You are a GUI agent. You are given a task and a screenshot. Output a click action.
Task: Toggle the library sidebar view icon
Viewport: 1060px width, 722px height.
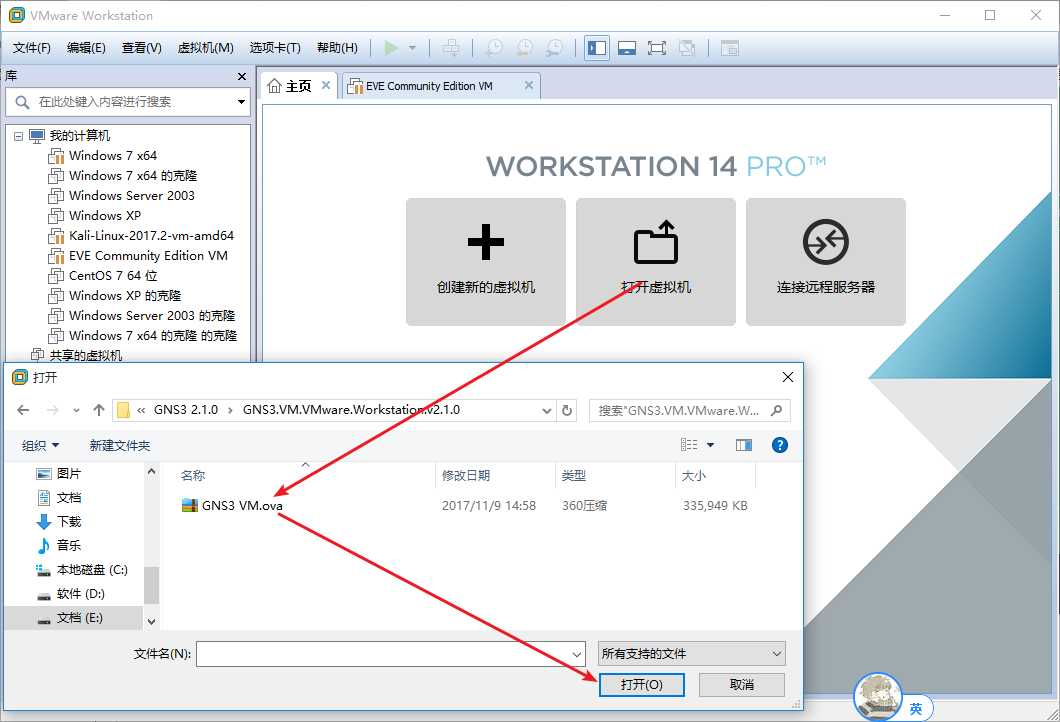click(x=597, y=48)
